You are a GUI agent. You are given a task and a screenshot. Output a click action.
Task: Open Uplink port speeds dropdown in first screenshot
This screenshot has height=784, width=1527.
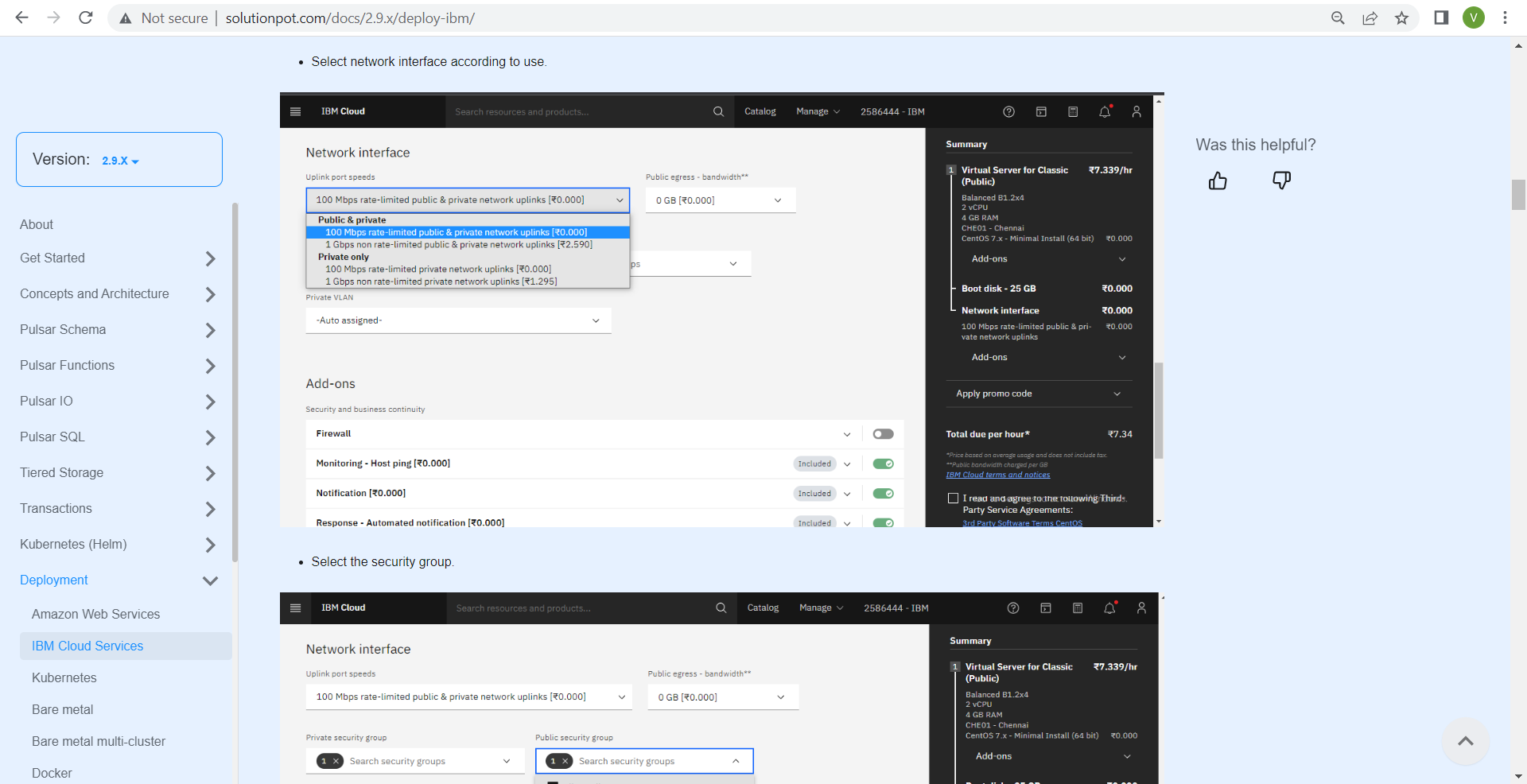pos(468,200)
